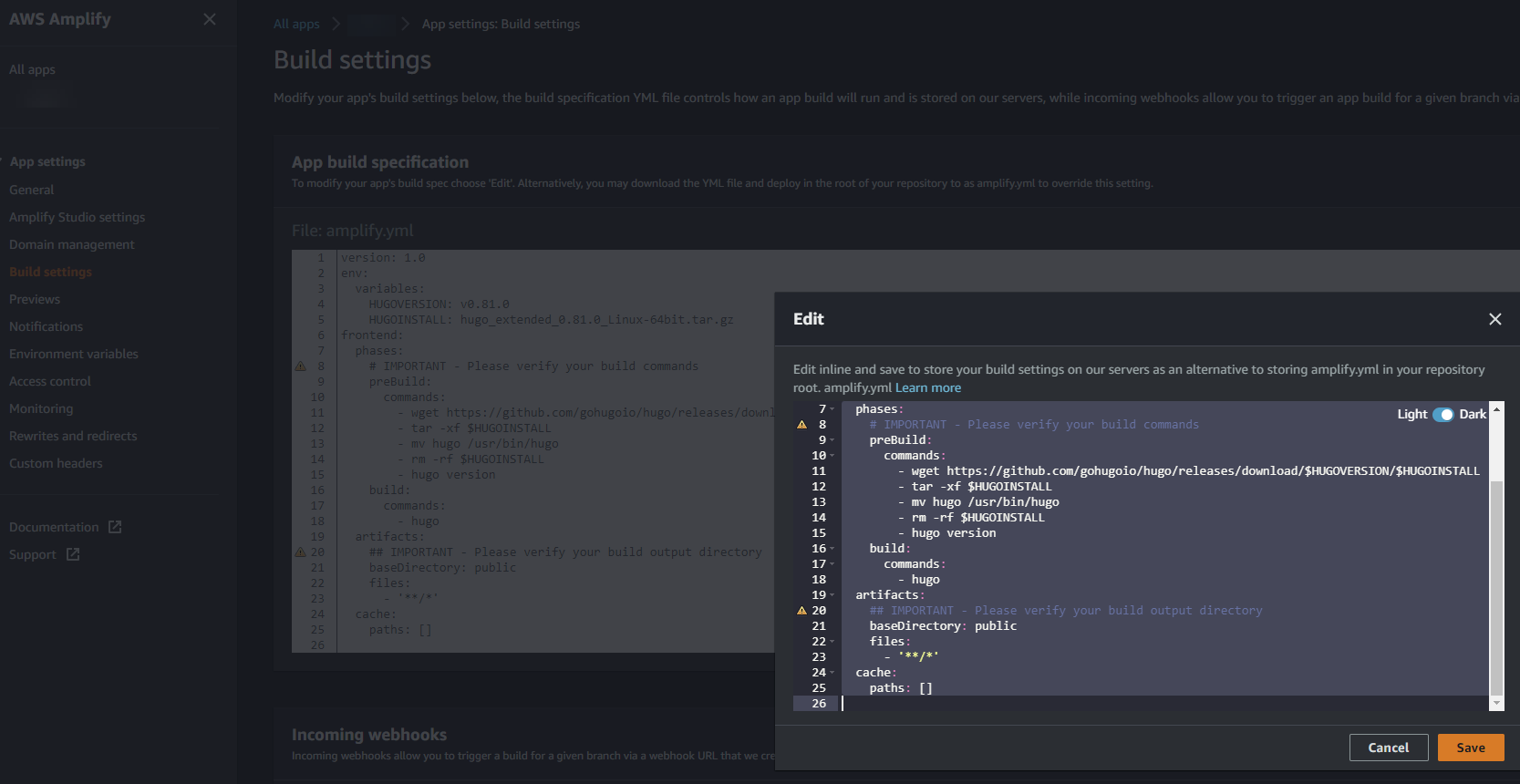Click 'version: 1.0' in background file

coord(383,258)
